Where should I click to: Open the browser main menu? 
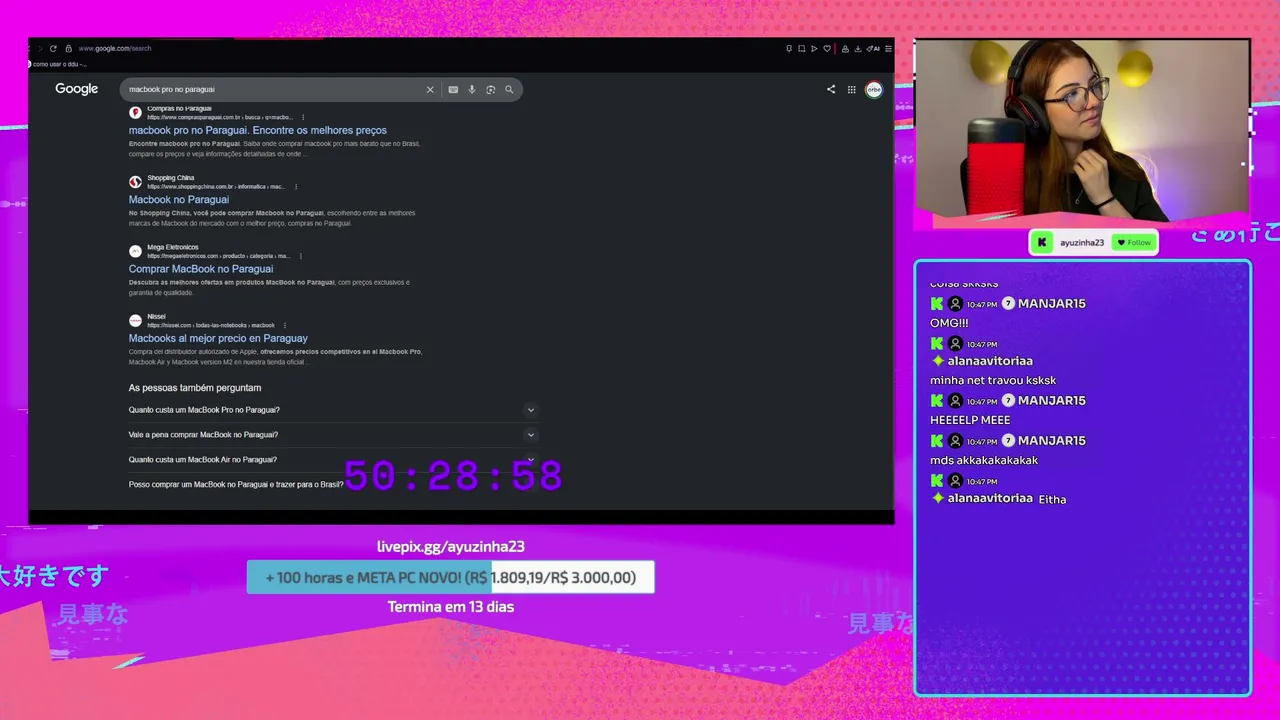point(888,48)
